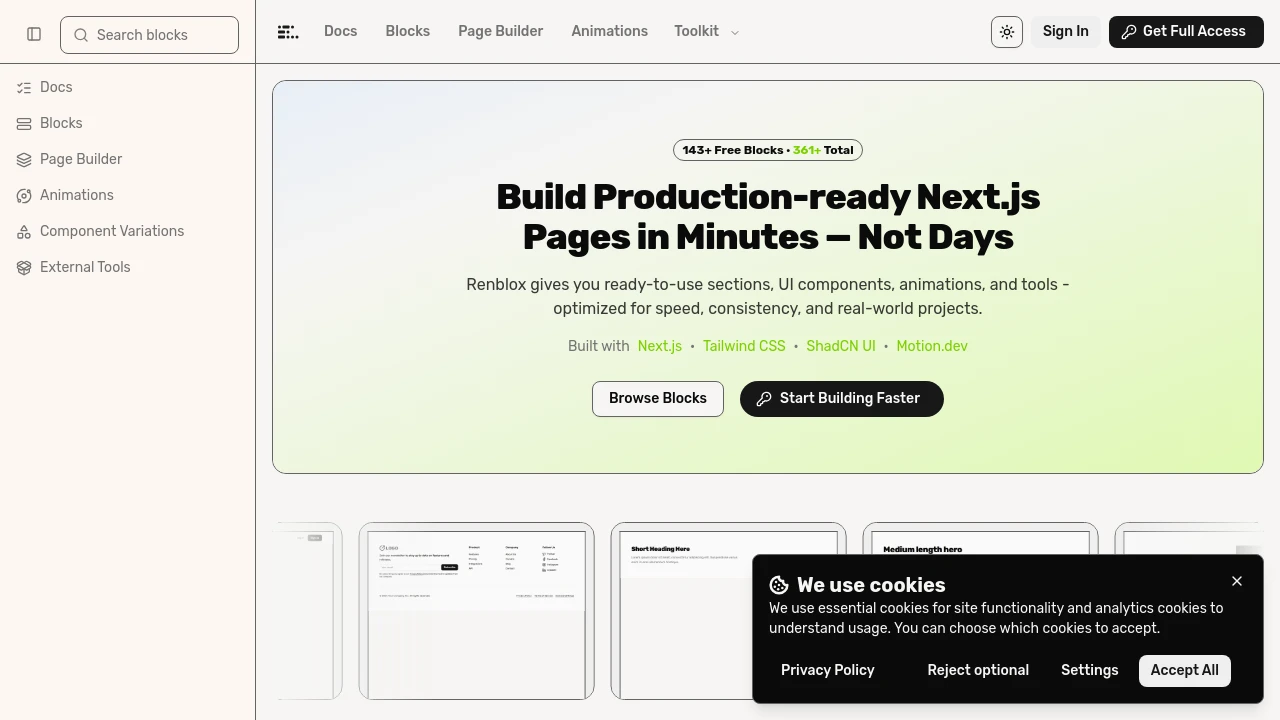1280x720 pixels.
Task: Open the Tailwind CSS link
Action: coord(744,346)
